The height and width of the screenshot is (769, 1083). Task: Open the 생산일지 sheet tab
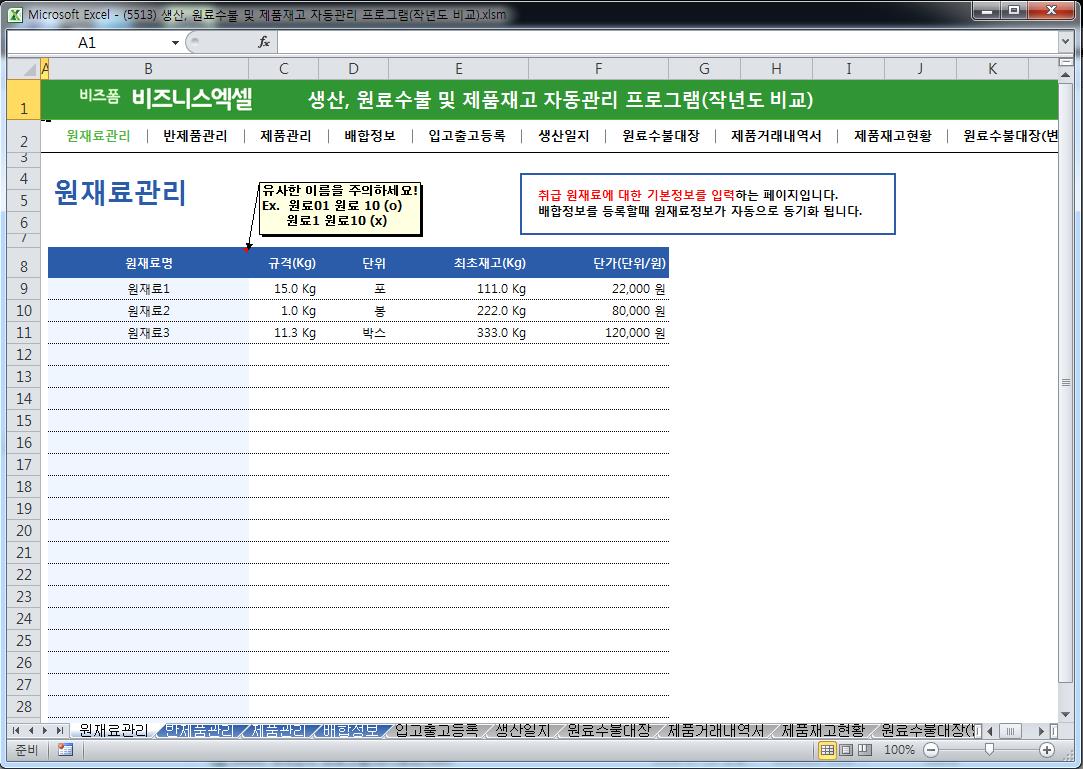pyautogui.click(x=522, y=731)
